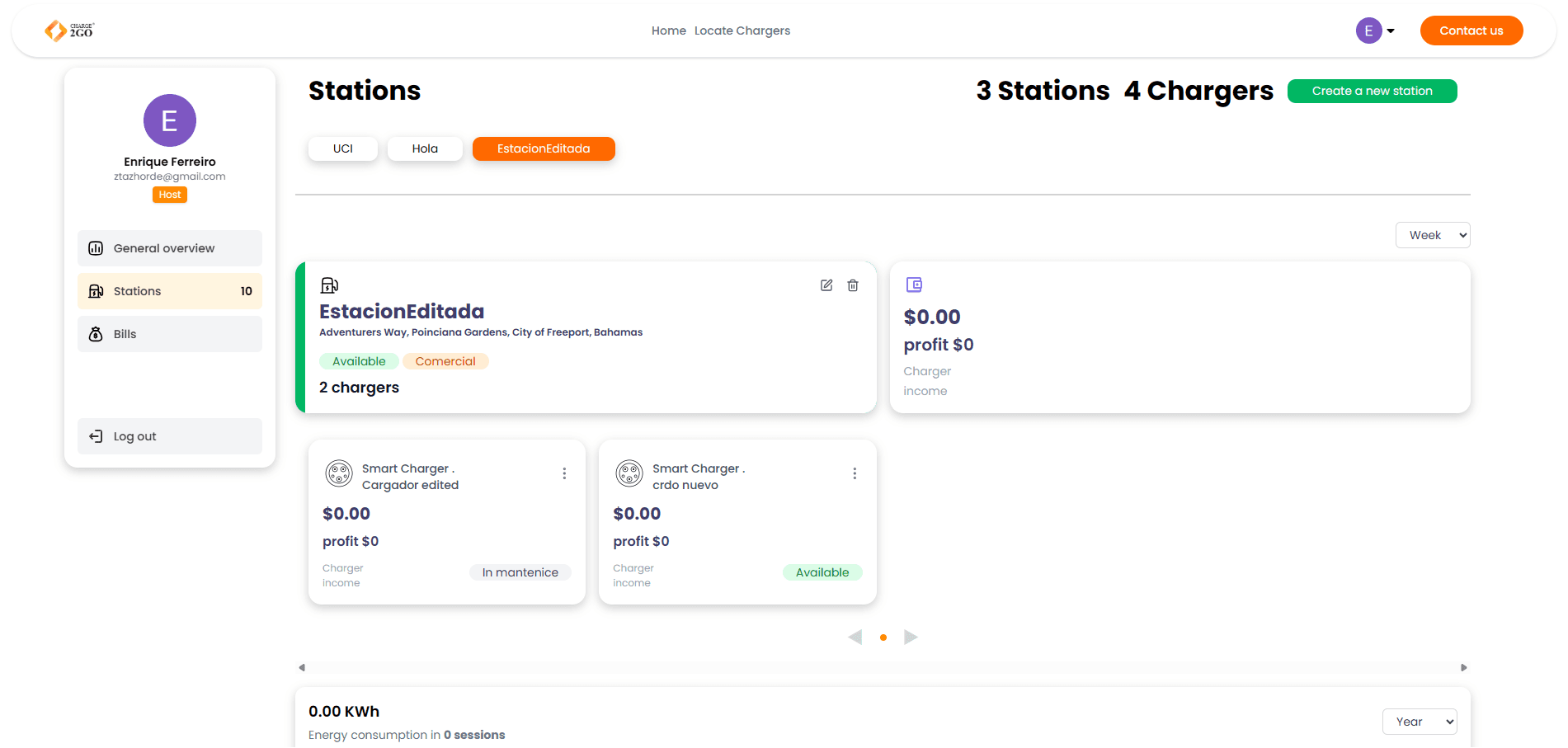Click the Log out arrow icon
The height and width of the screenshot is (748, 1568).
tap(96, 436)
